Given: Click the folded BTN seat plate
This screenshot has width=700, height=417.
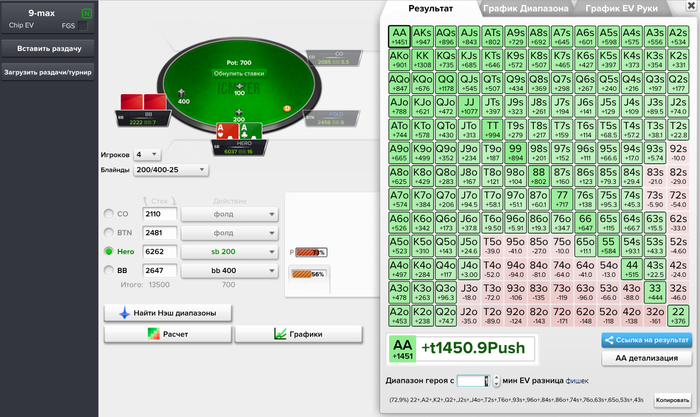Looking at the screenshot, I should click(x=332, y=118).
